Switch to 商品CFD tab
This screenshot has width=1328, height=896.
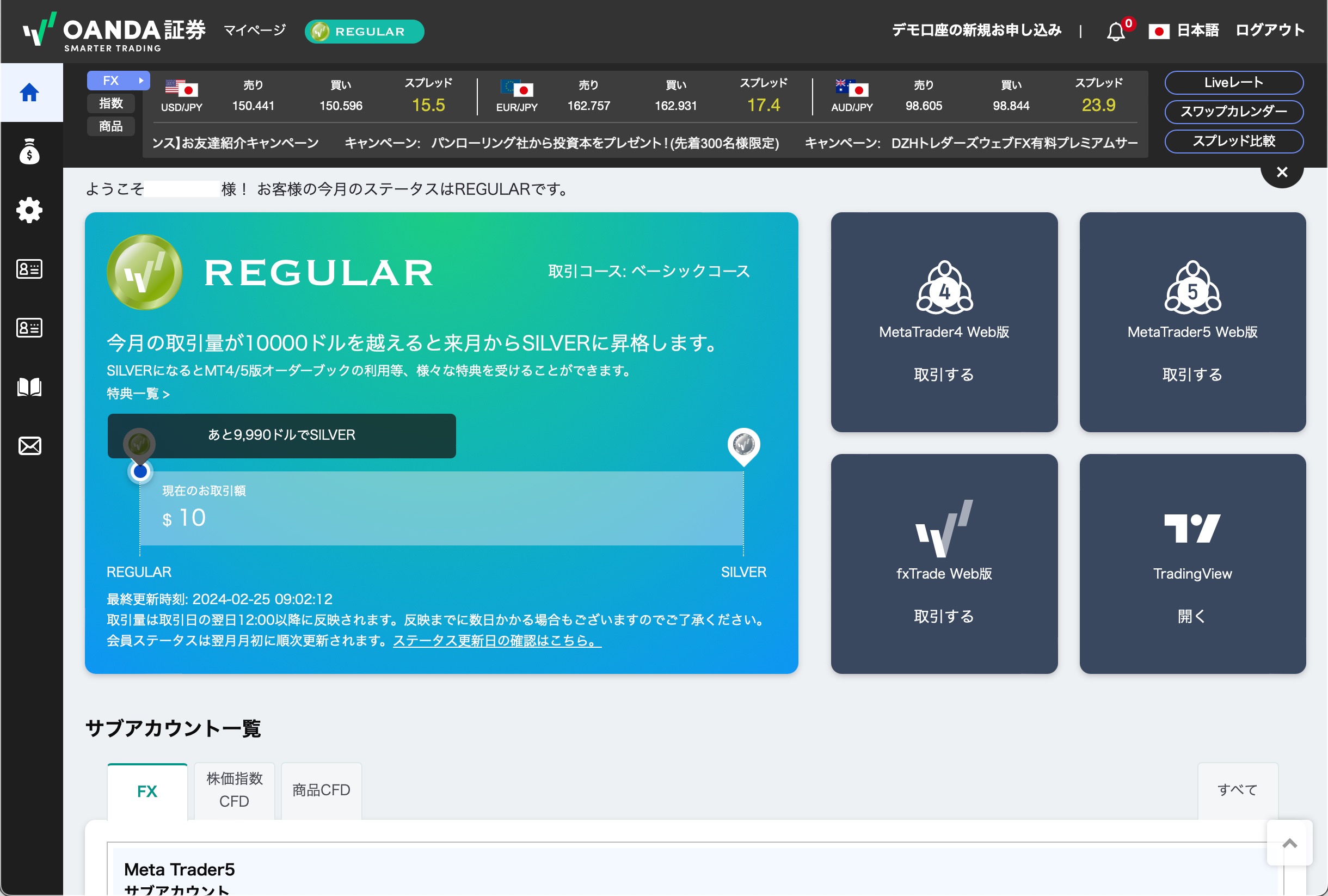(321, 791)
